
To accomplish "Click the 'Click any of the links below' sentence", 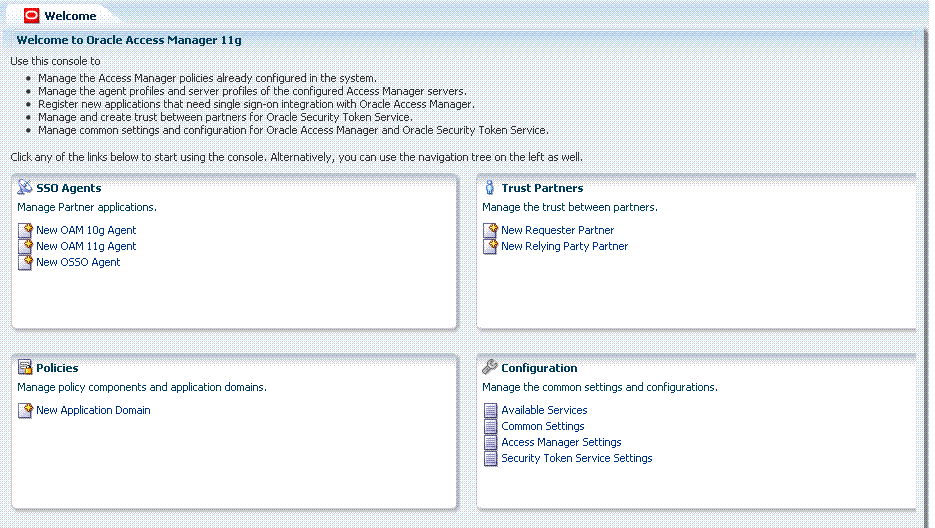I will [x=296, y=157].
